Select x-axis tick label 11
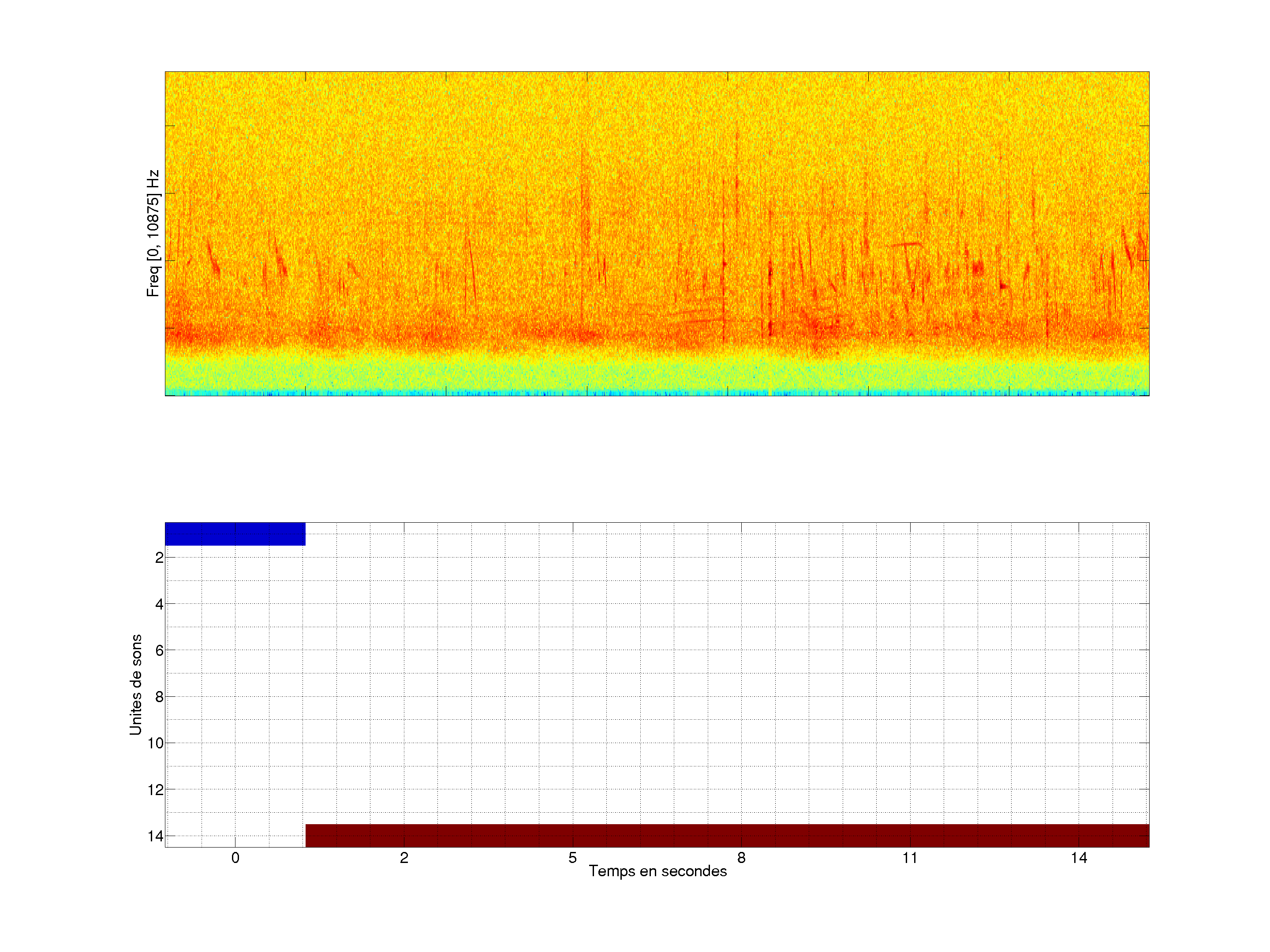The height and width of the screenshot is (952, 1270). [909, 858]
